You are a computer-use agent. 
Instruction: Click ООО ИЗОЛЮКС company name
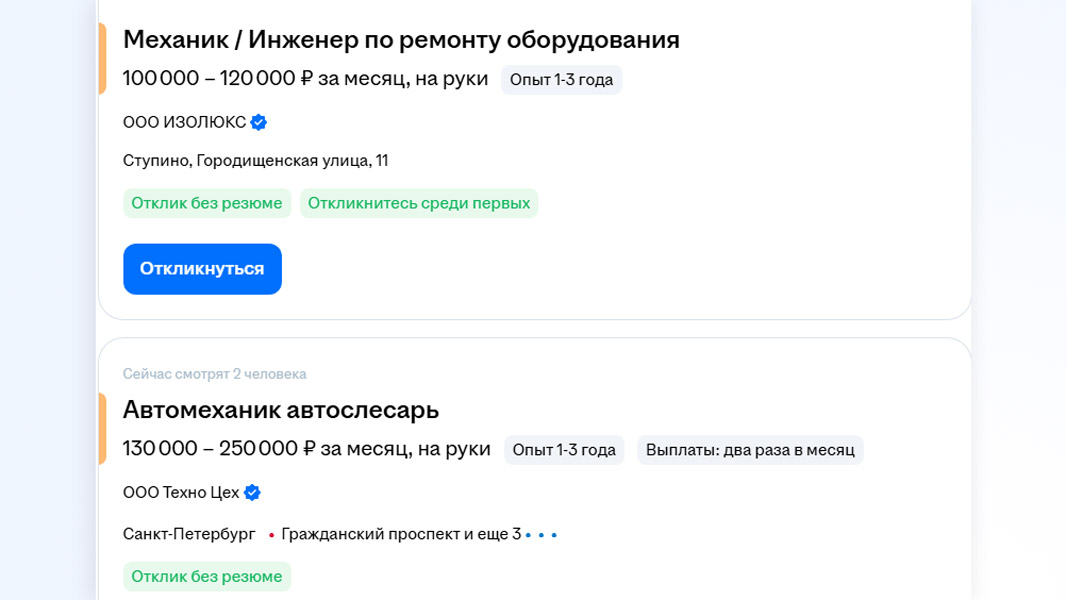point(184,122)
